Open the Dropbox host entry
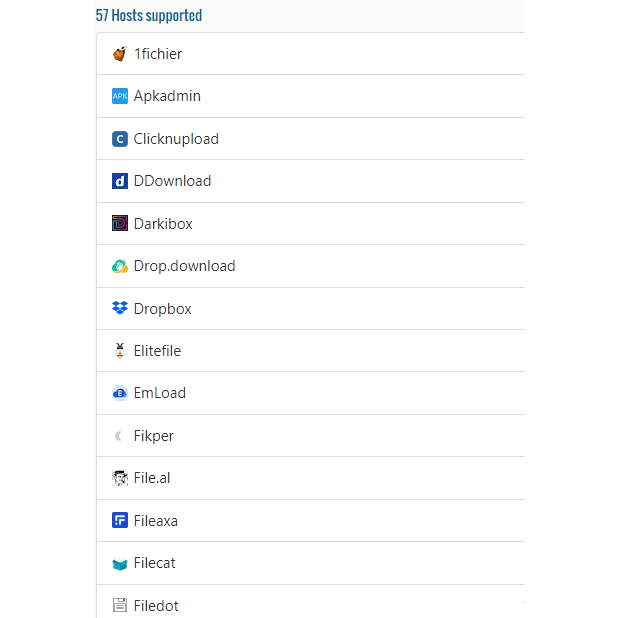 pyautogui.click(x=163, y=309)
